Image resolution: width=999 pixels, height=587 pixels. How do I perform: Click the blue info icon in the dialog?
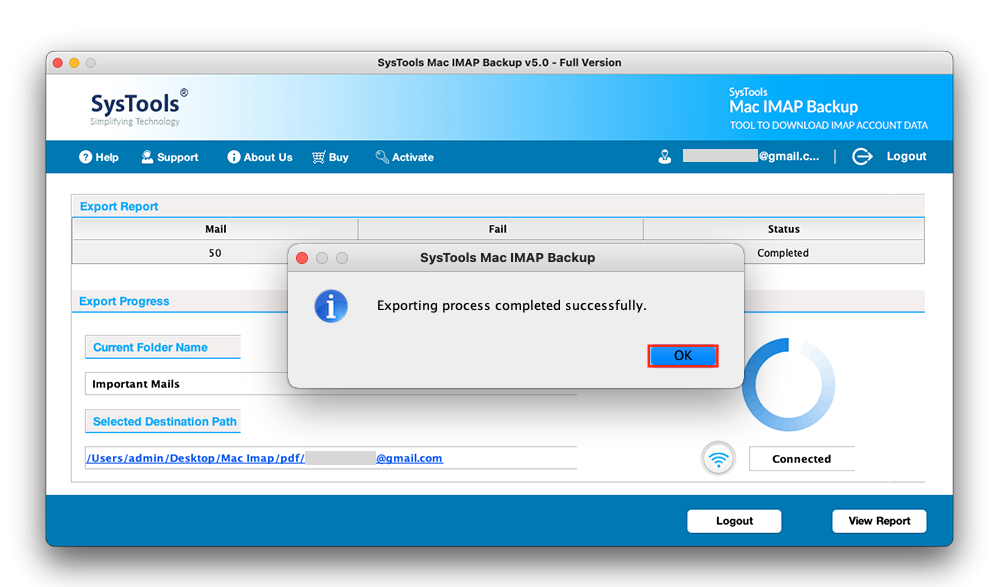coord(331,306)
